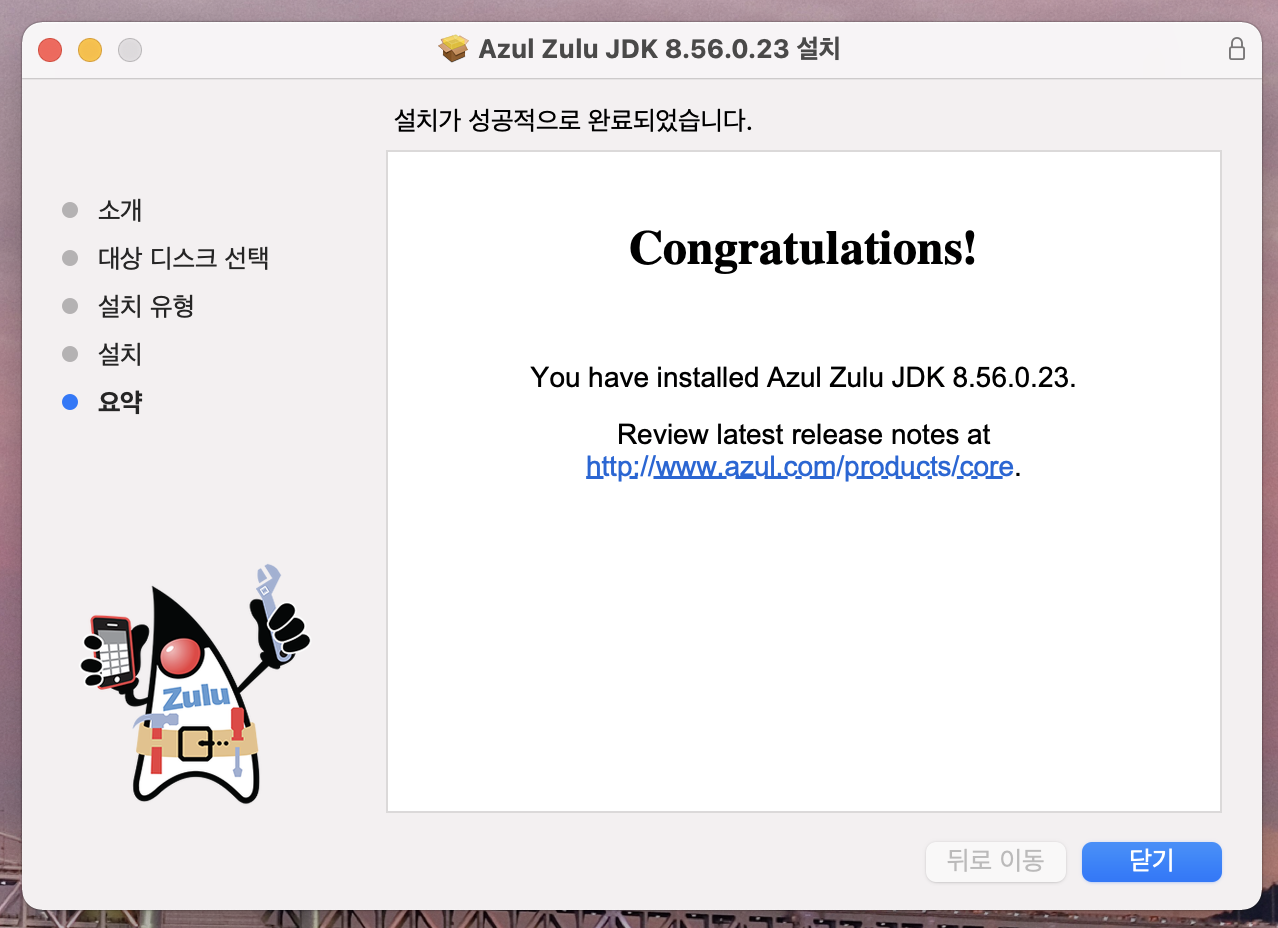The width and height of the screenshot is (1278, 928).
Task: Open the azul.com/products/core release notes link
Action: [x=800, y=467]
